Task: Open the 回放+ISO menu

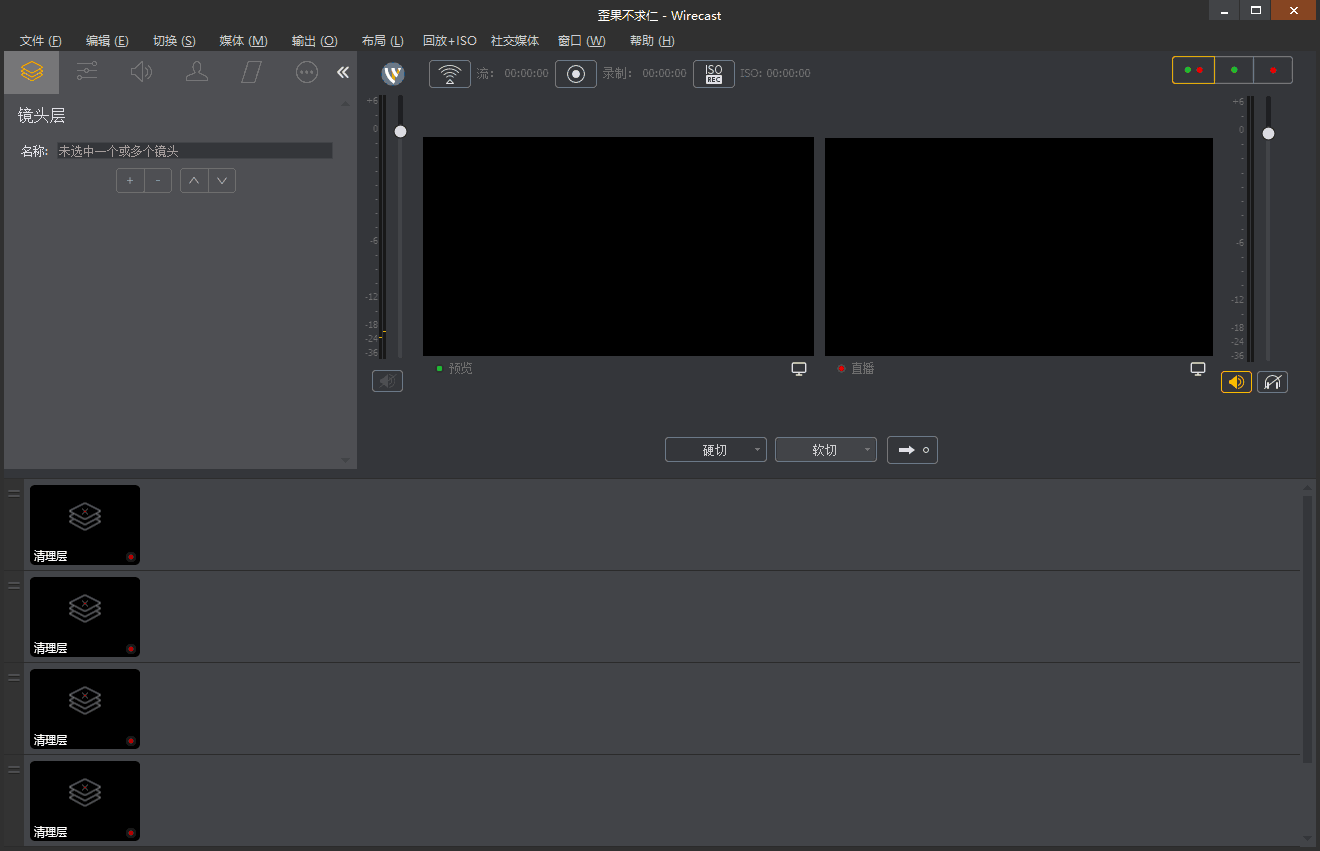Action: tap(450, 41)
